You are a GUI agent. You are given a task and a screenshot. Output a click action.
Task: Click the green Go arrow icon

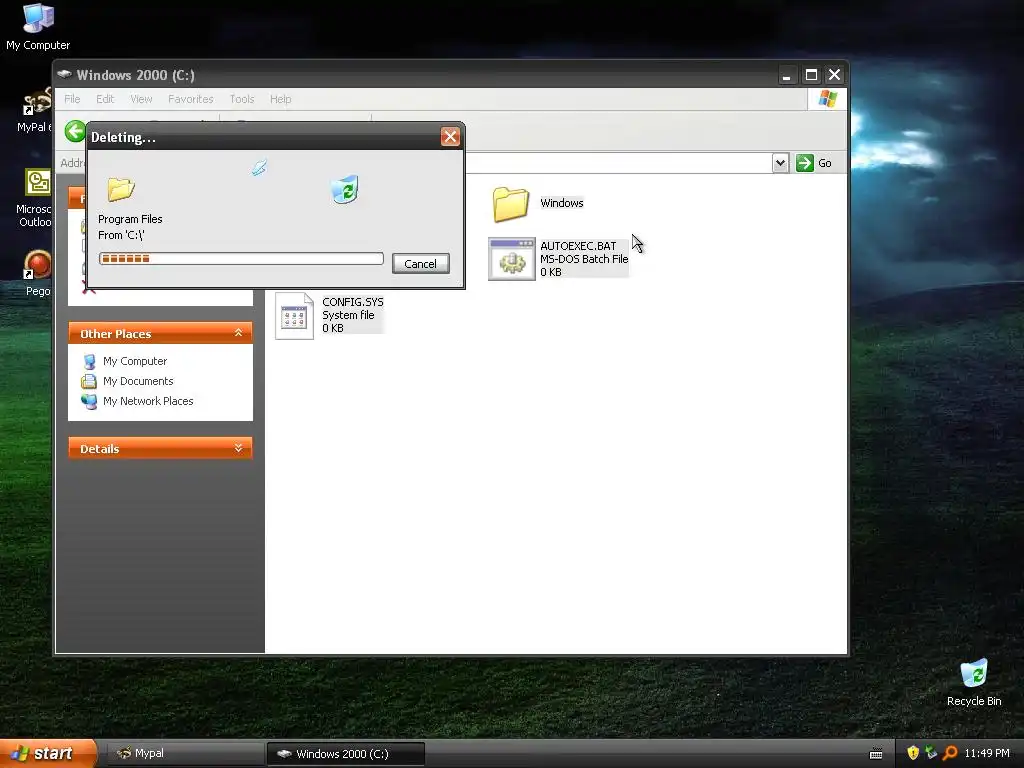click(805, 163)
